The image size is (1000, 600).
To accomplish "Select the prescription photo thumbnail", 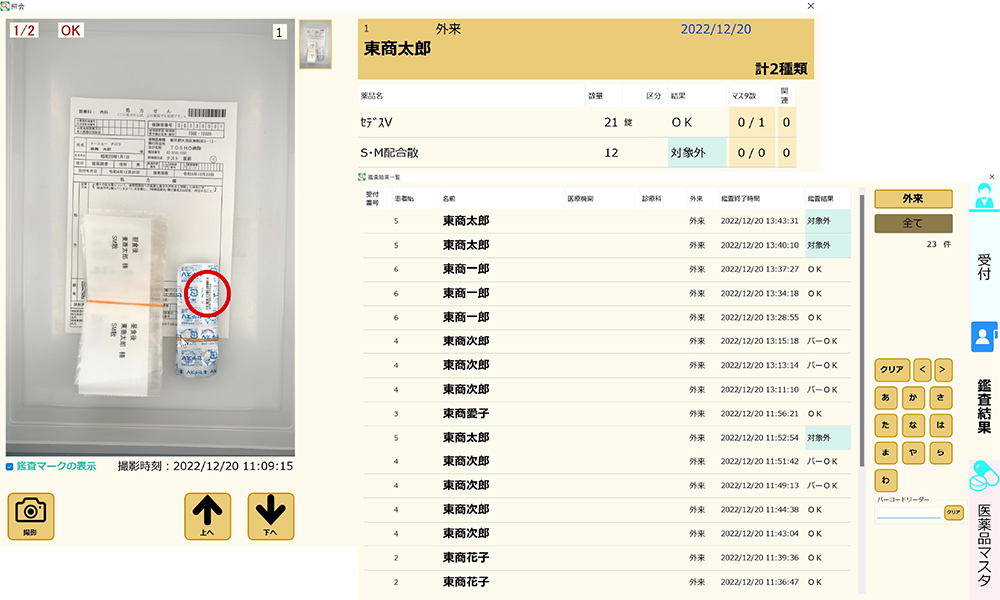I will click(315, 44).
